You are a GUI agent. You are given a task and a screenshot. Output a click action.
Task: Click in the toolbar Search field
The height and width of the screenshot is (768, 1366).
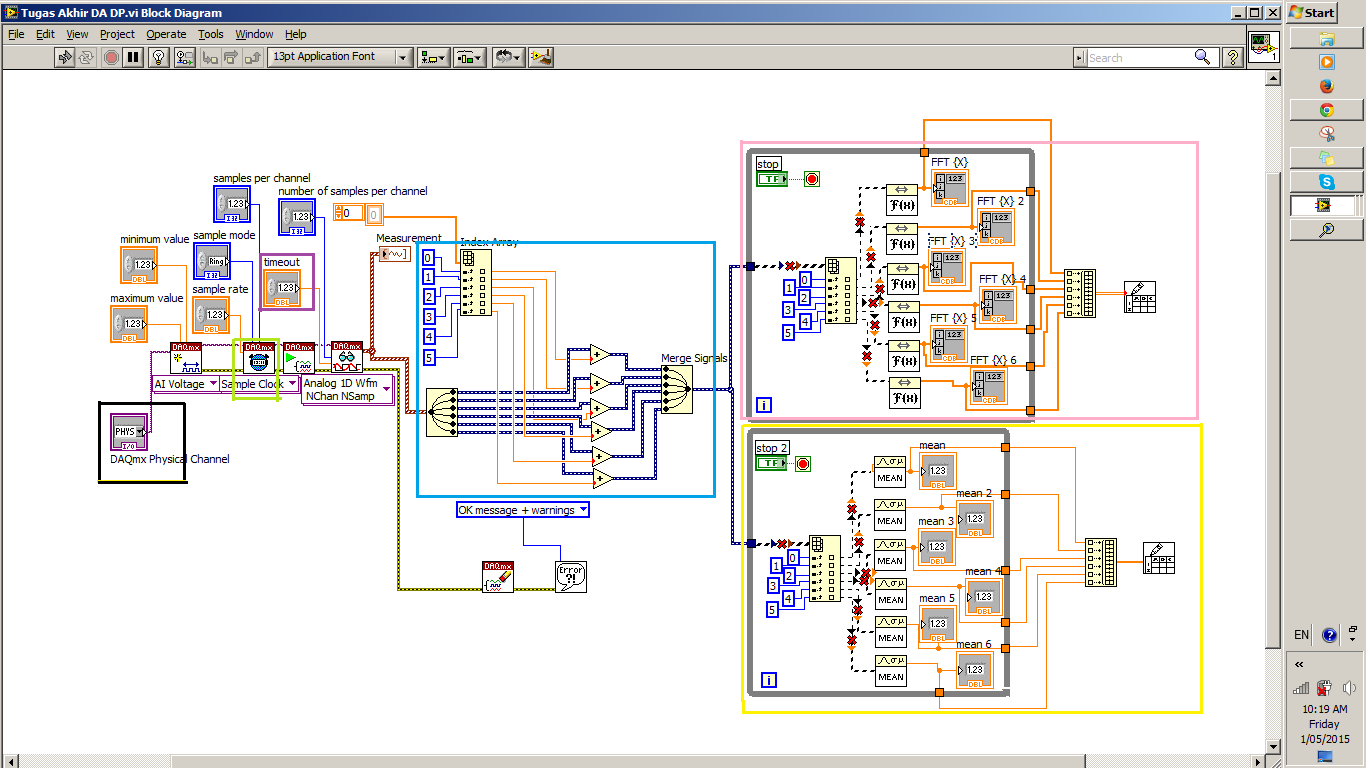(x=1139, y=58)
